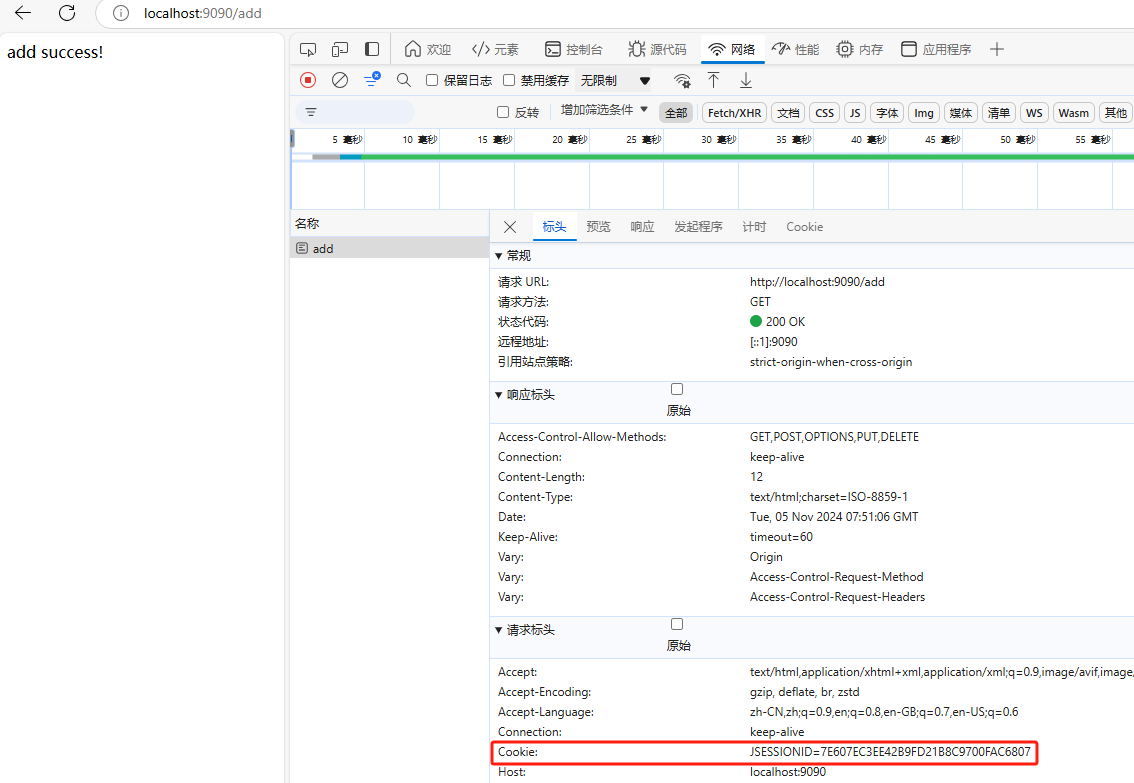
Task: Click the JSESSIONID cookie value
Action: (890, 752)
